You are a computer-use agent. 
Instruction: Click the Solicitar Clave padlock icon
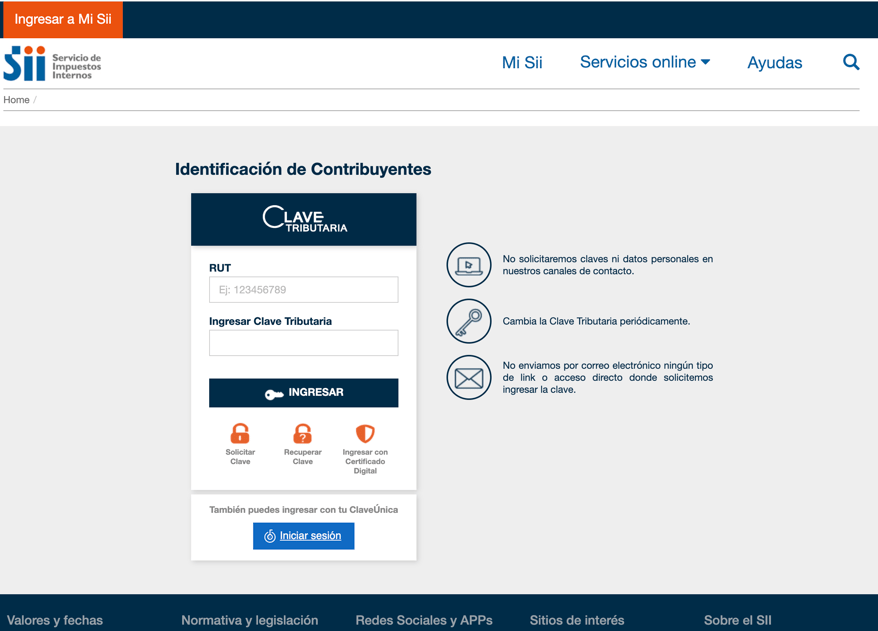(240, 434)
